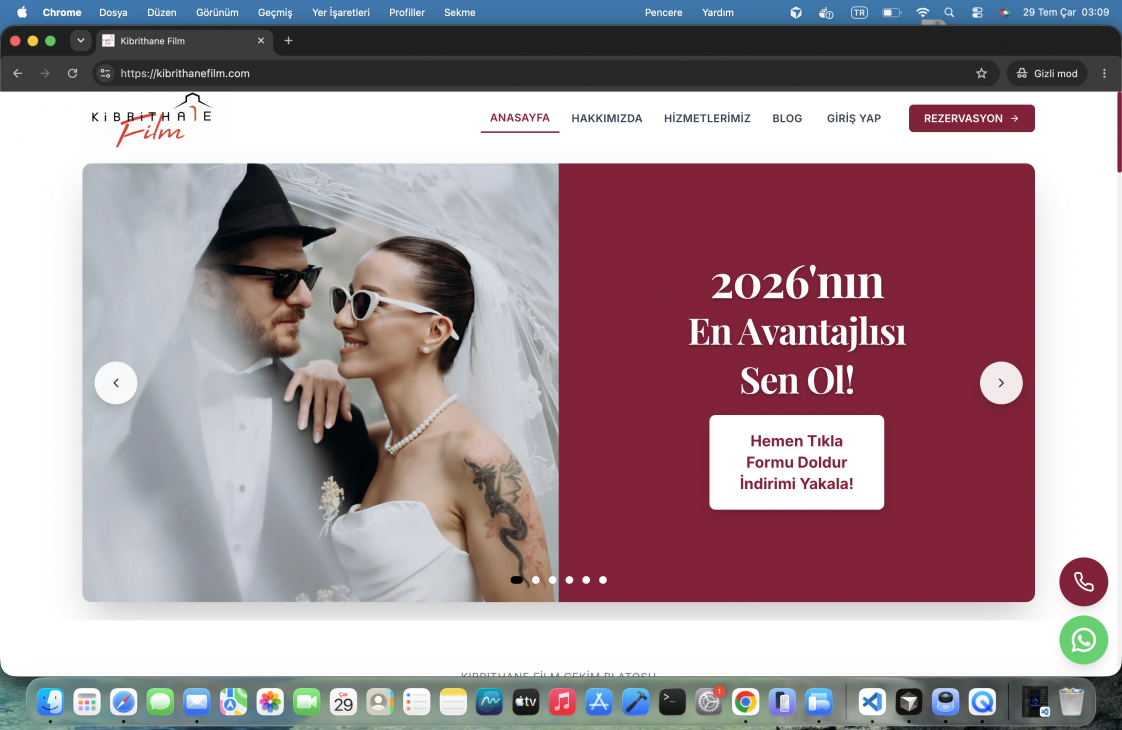The width and height of the screenshot is (1122, 730).
Task: Visit the BLOG page
Action: 787,118
